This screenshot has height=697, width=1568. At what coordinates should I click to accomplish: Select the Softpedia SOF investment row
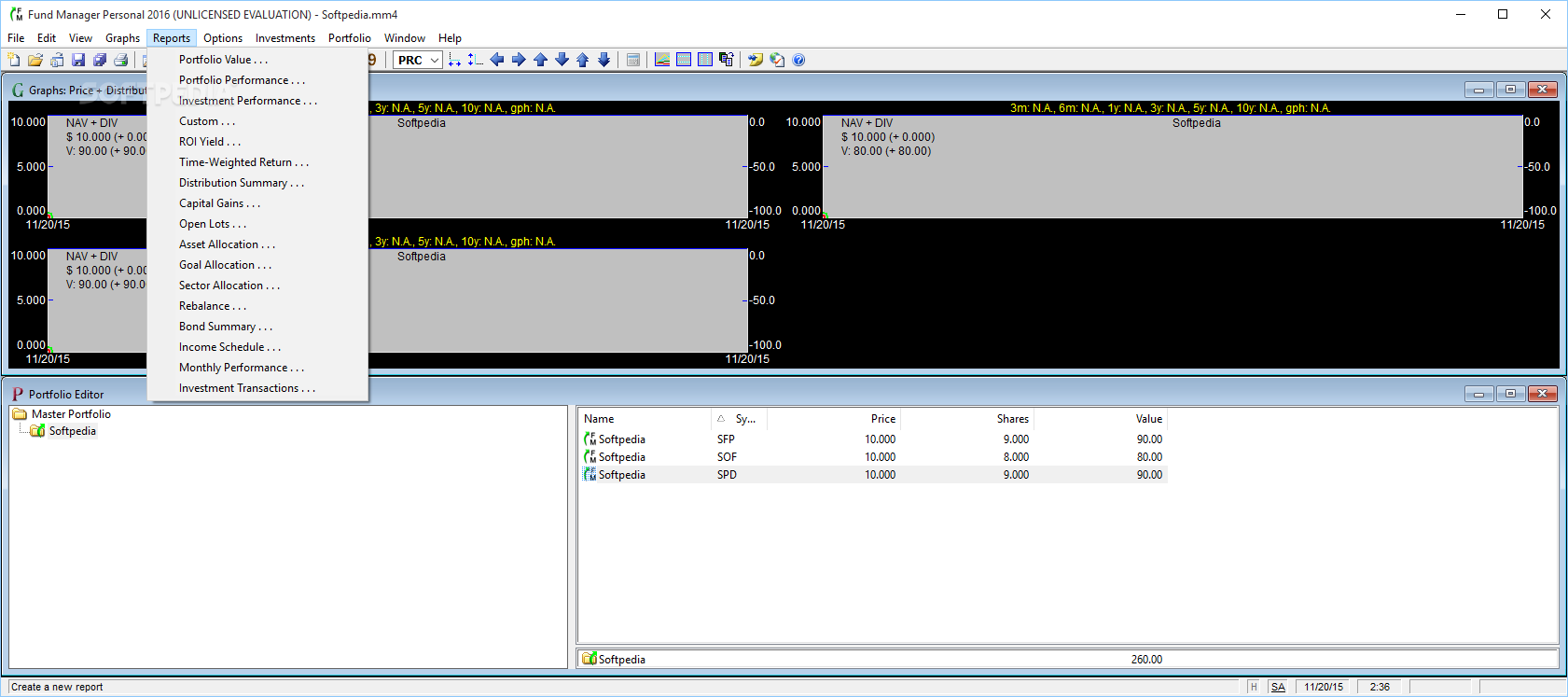873,457
